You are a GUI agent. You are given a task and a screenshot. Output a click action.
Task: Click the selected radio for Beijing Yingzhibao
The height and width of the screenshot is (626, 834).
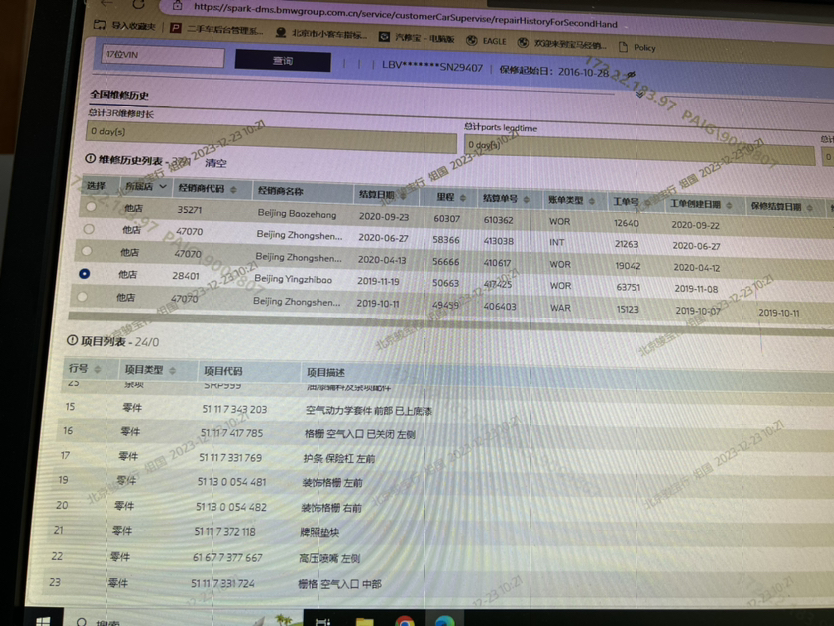pos(85,274)
